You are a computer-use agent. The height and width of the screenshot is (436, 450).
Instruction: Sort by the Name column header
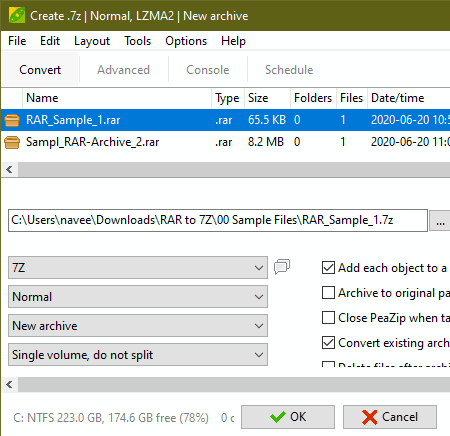[x=117, y=98]
